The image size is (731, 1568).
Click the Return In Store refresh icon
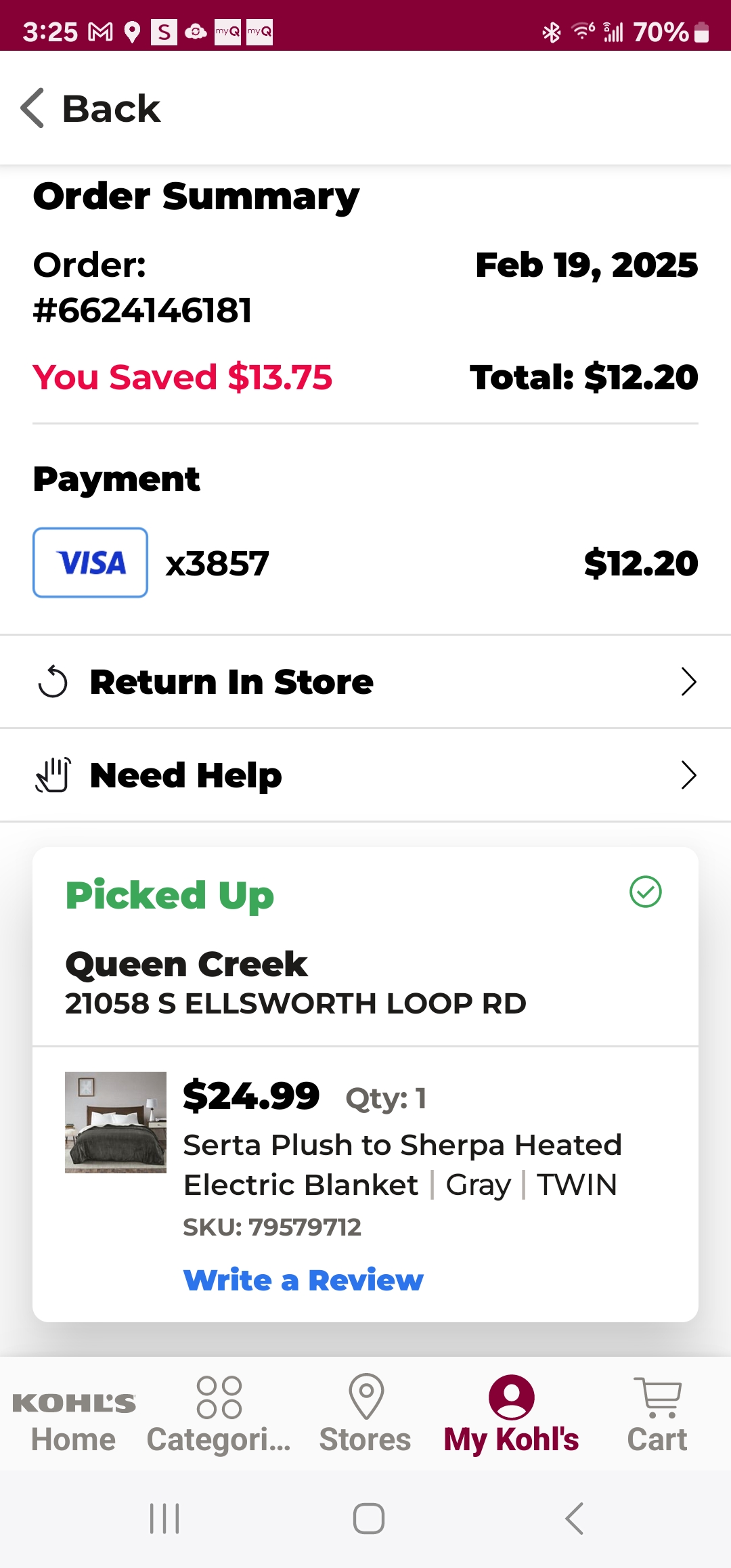53,682
